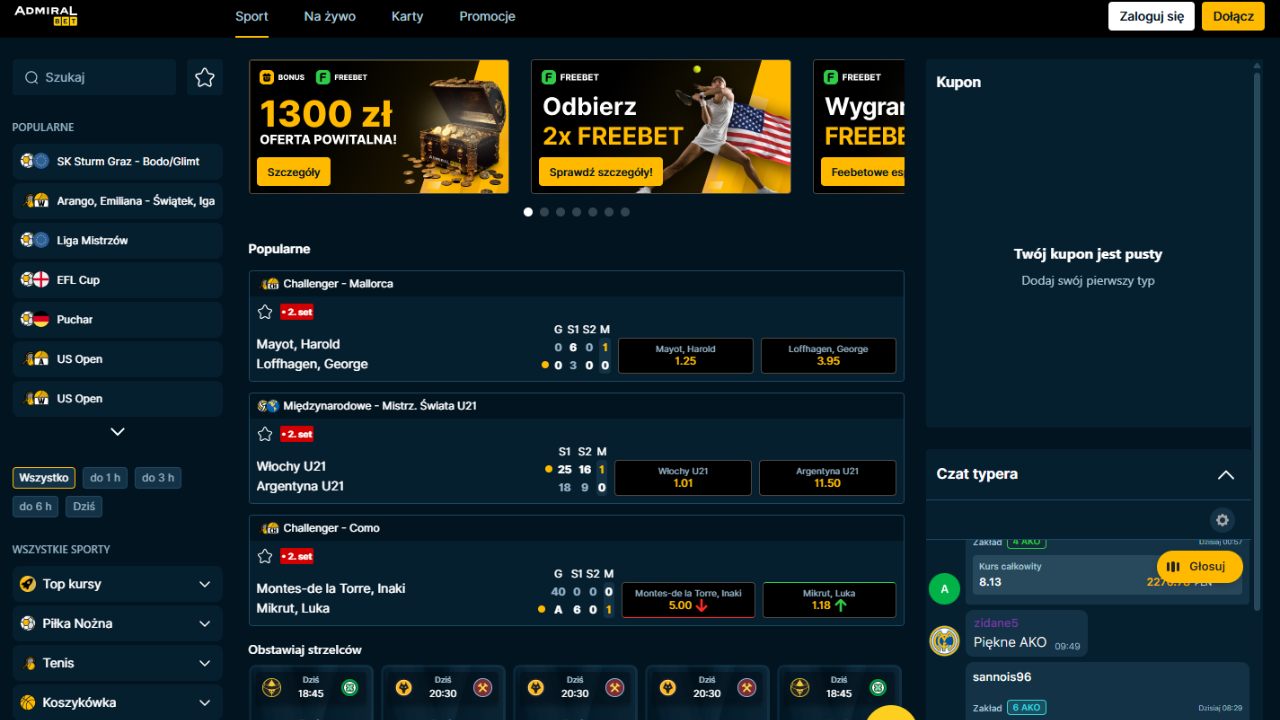Click the Odbierz 2x FREEBET banner

tap(661, 127)
